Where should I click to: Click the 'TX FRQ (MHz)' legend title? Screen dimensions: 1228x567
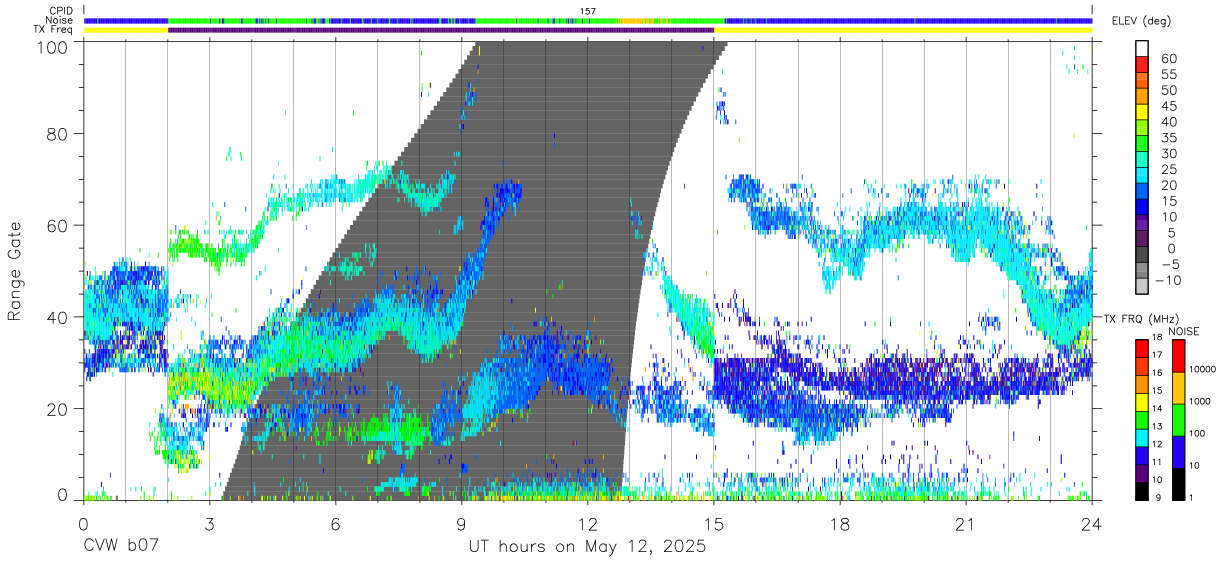(1140, 319)
